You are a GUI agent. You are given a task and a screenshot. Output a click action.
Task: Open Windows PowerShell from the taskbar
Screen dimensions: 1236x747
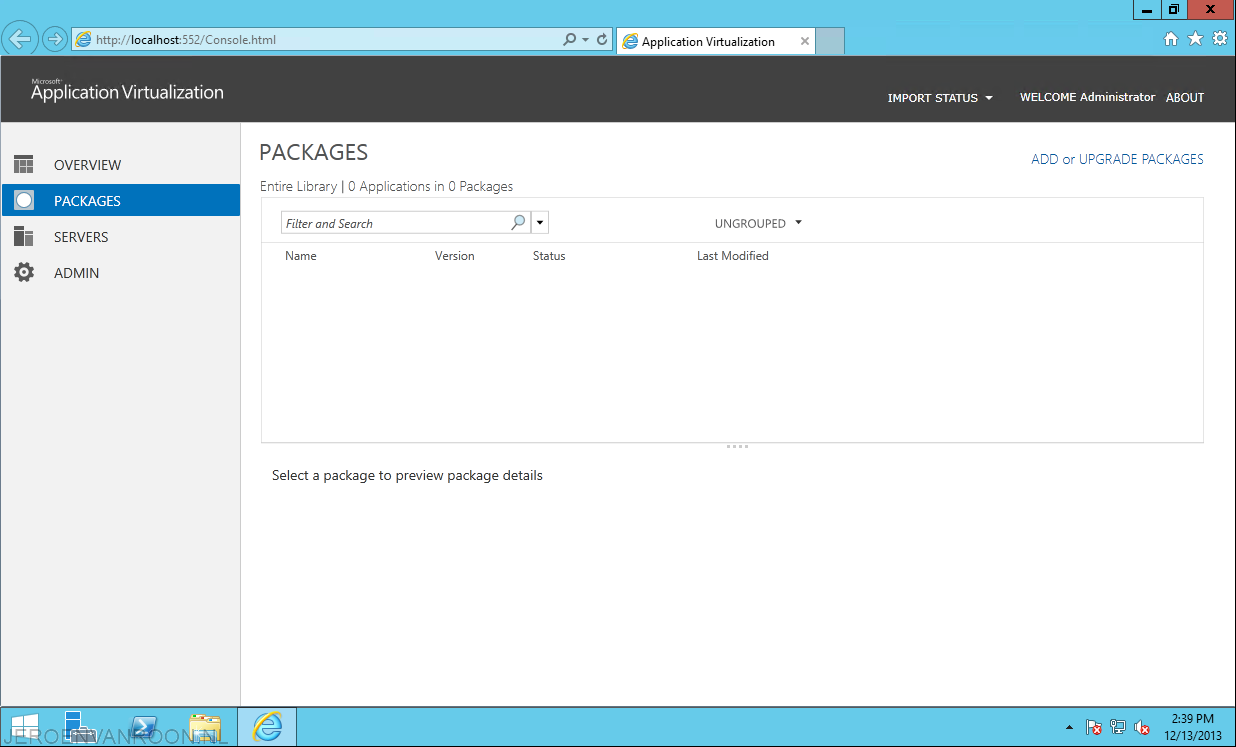pyautogui.click(x=144, y=727)
